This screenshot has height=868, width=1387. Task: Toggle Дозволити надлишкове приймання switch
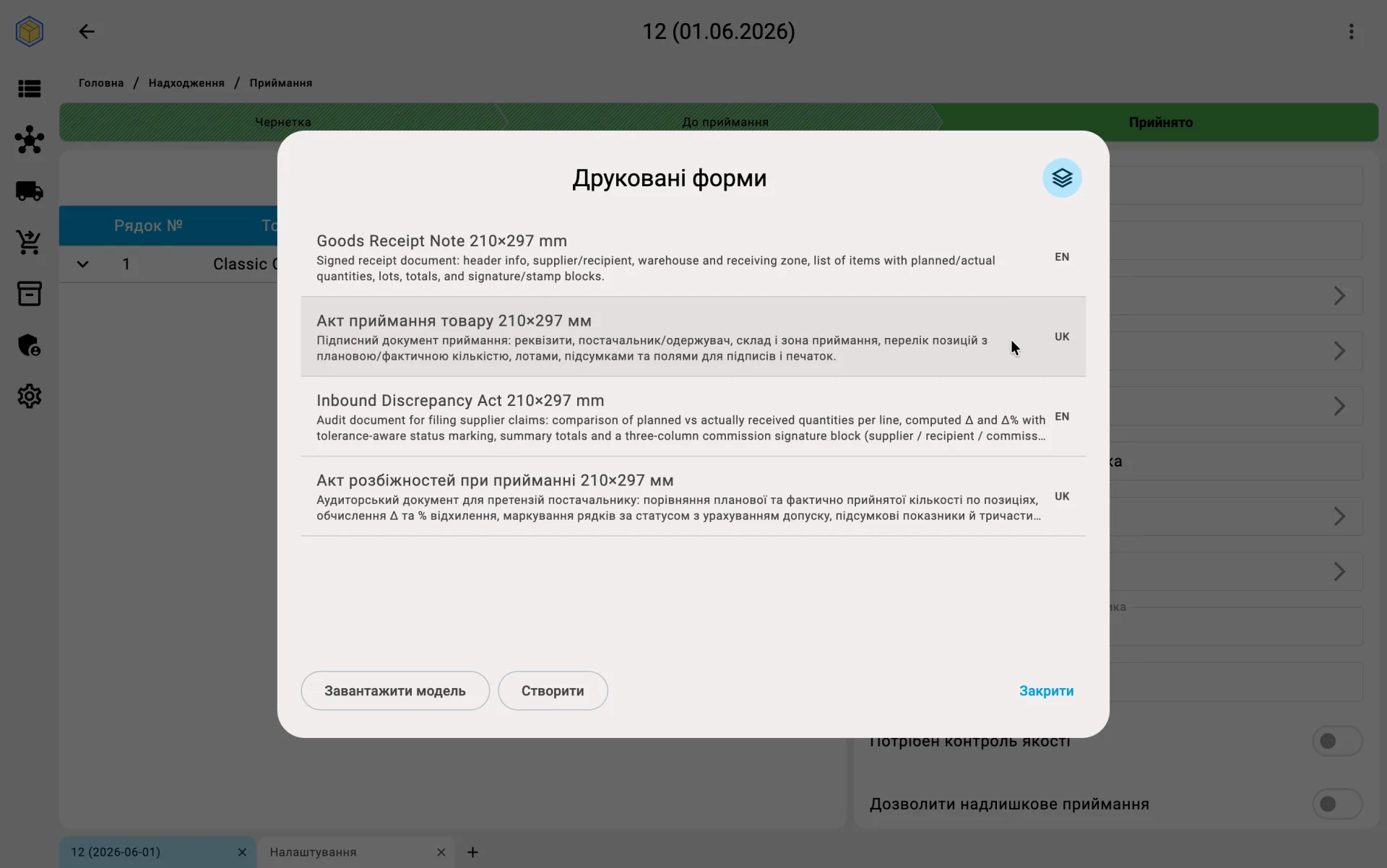point(1336,804)
